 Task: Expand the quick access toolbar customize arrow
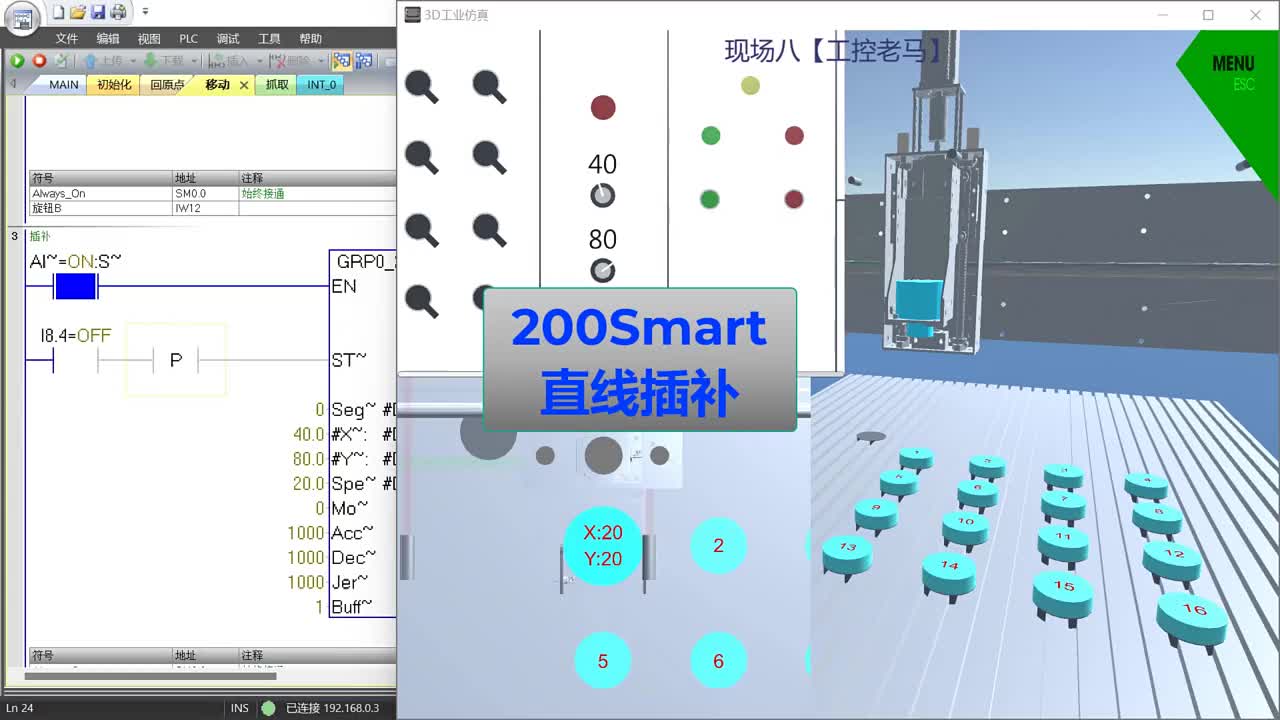[145, 12]
